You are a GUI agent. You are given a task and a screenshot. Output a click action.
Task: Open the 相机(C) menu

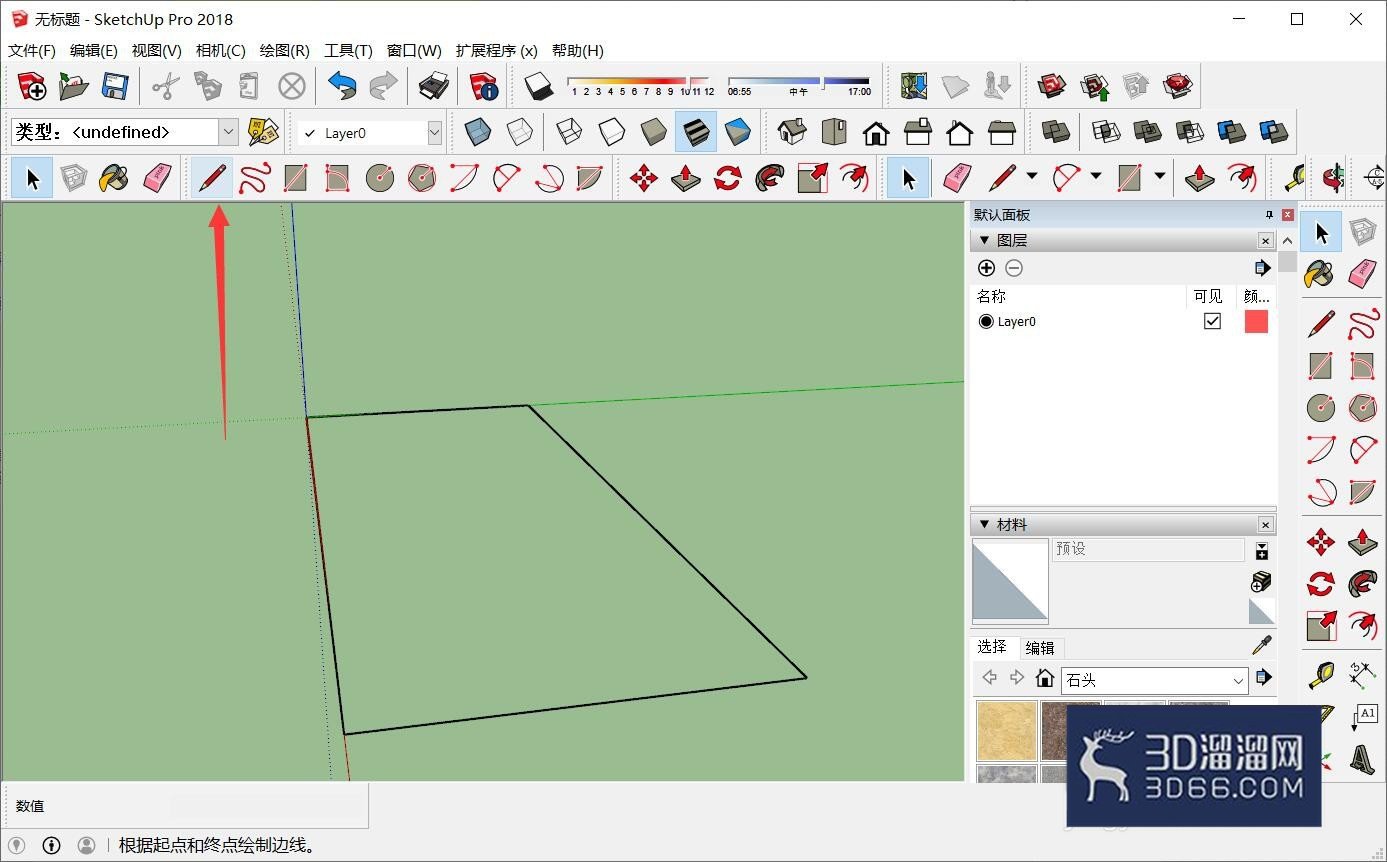click(220, 50)
